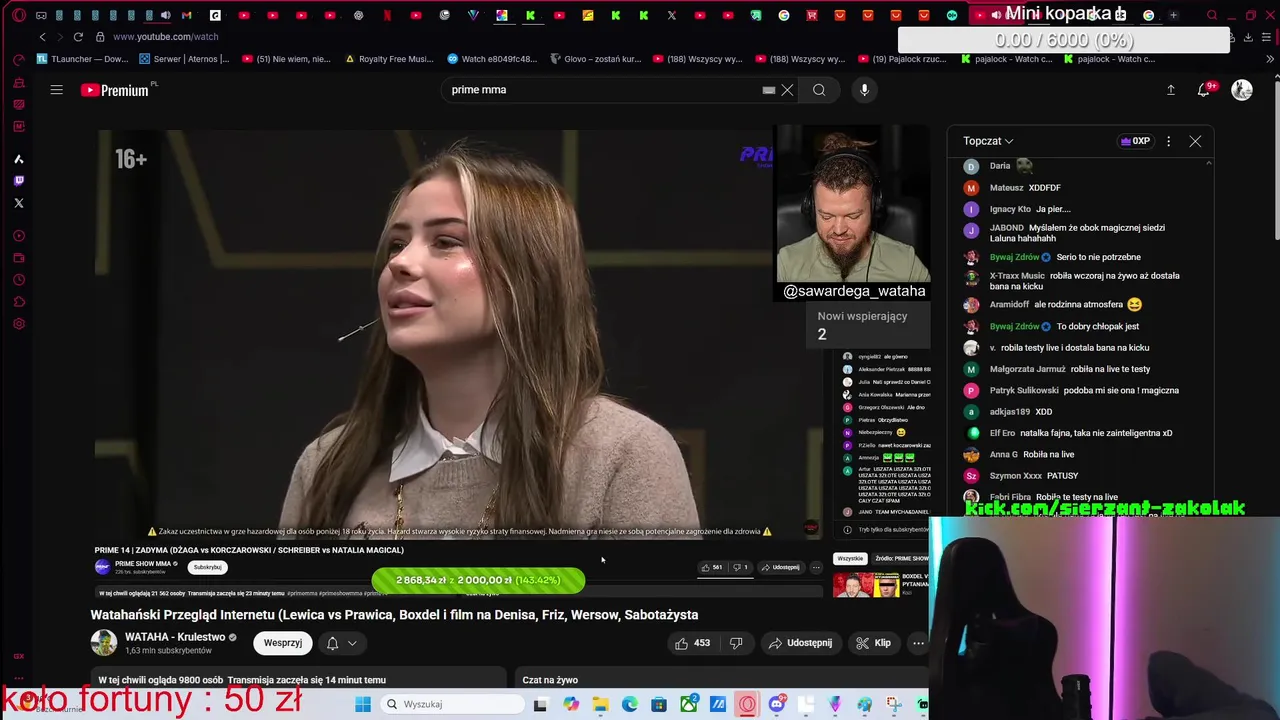This screenshot has width=1280, height=720.
Task: Open the YouTube upload/create icon
Action: point(1171,90)
